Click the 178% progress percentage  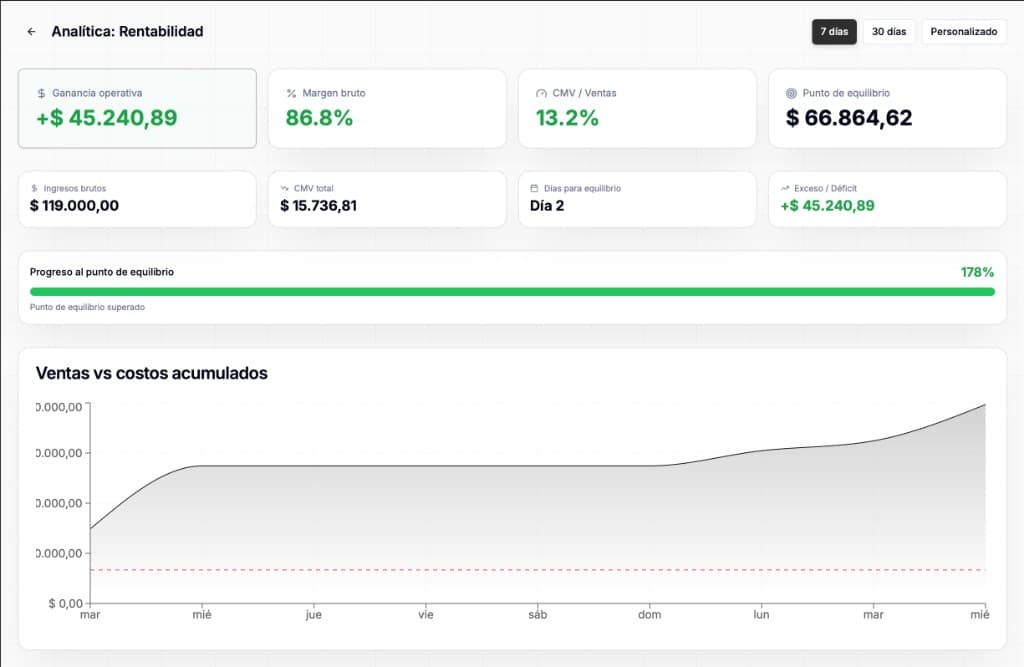click(977, 272)
